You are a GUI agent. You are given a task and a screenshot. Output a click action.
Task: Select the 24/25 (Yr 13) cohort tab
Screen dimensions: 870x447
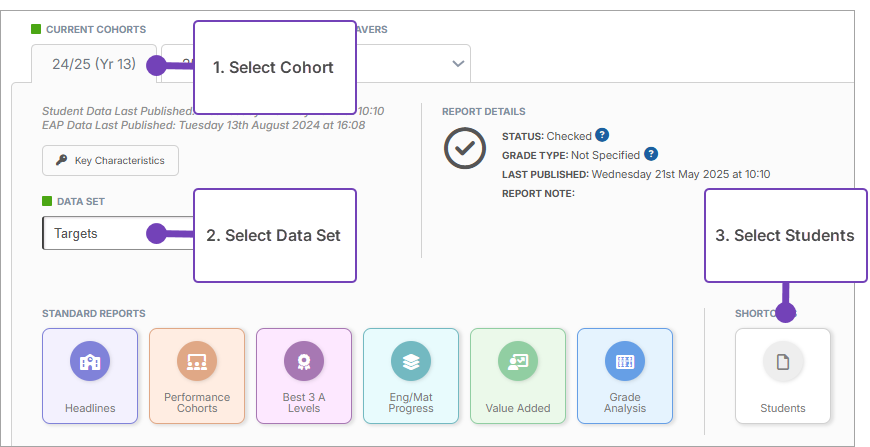[x=93, y=64]
